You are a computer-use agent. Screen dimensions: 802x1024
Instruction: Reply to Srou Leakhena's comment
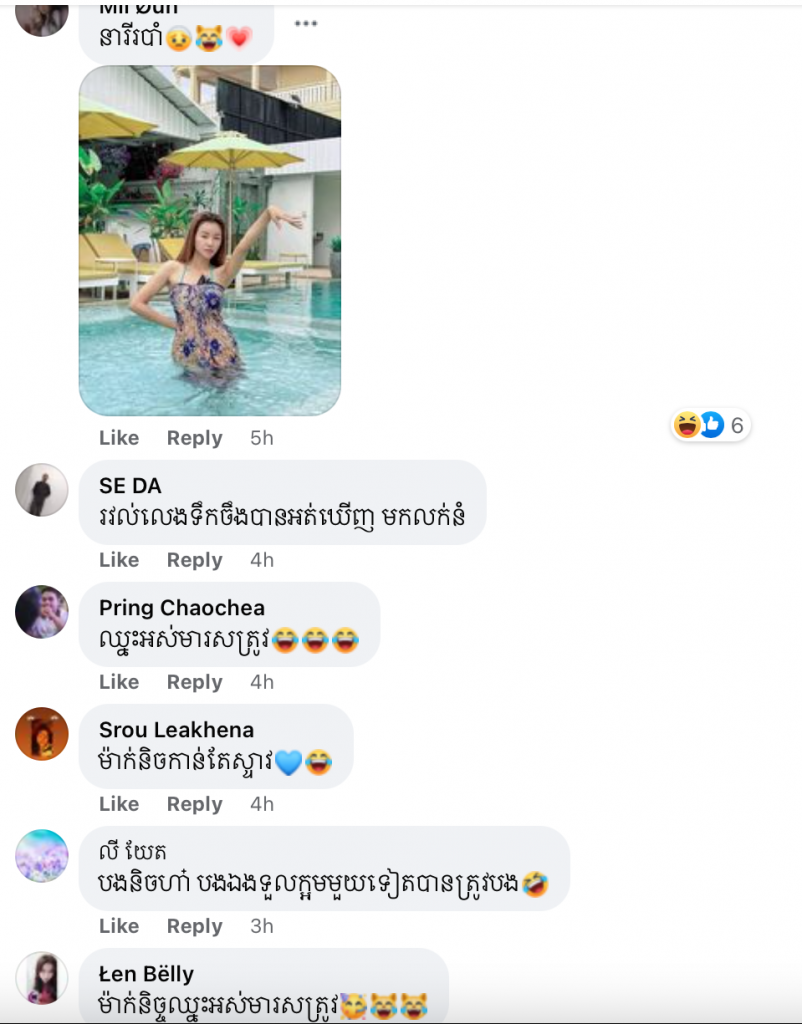[195, 804]
